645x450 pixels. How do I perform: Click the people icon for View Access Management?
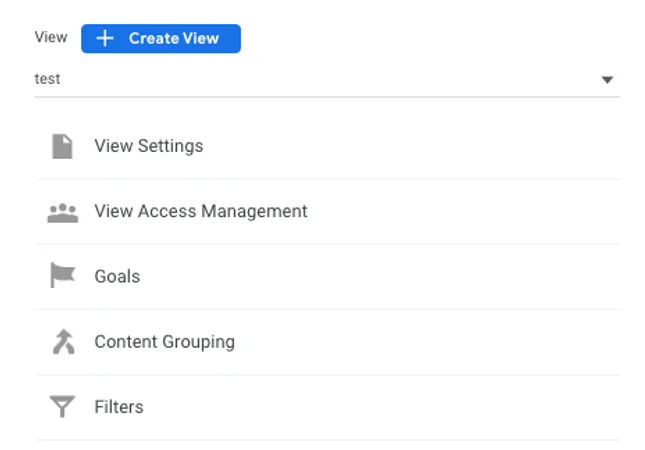coord(63,212)
